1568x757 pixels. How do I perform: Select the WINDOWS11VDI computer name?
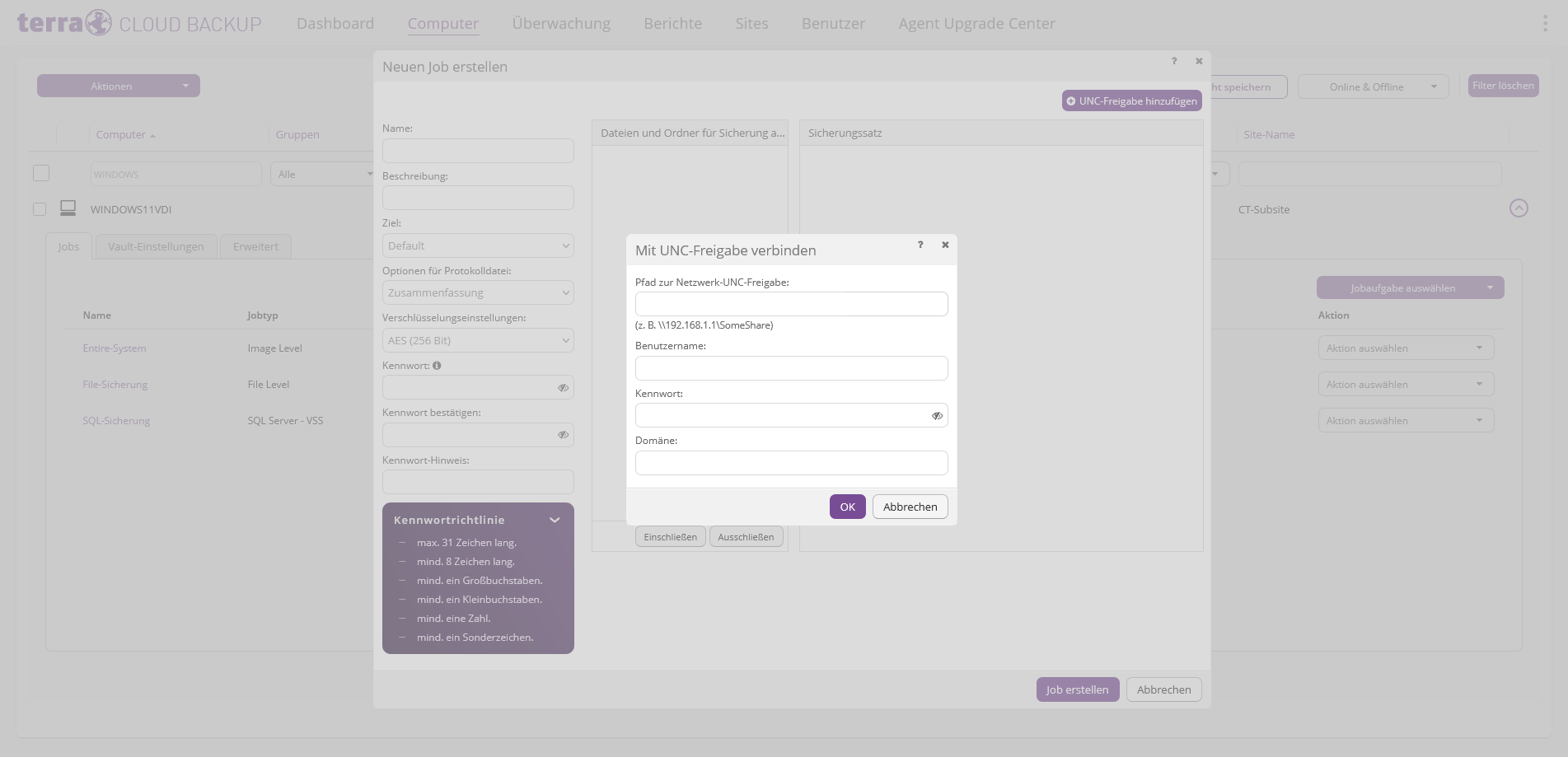(x=131, y=209)
